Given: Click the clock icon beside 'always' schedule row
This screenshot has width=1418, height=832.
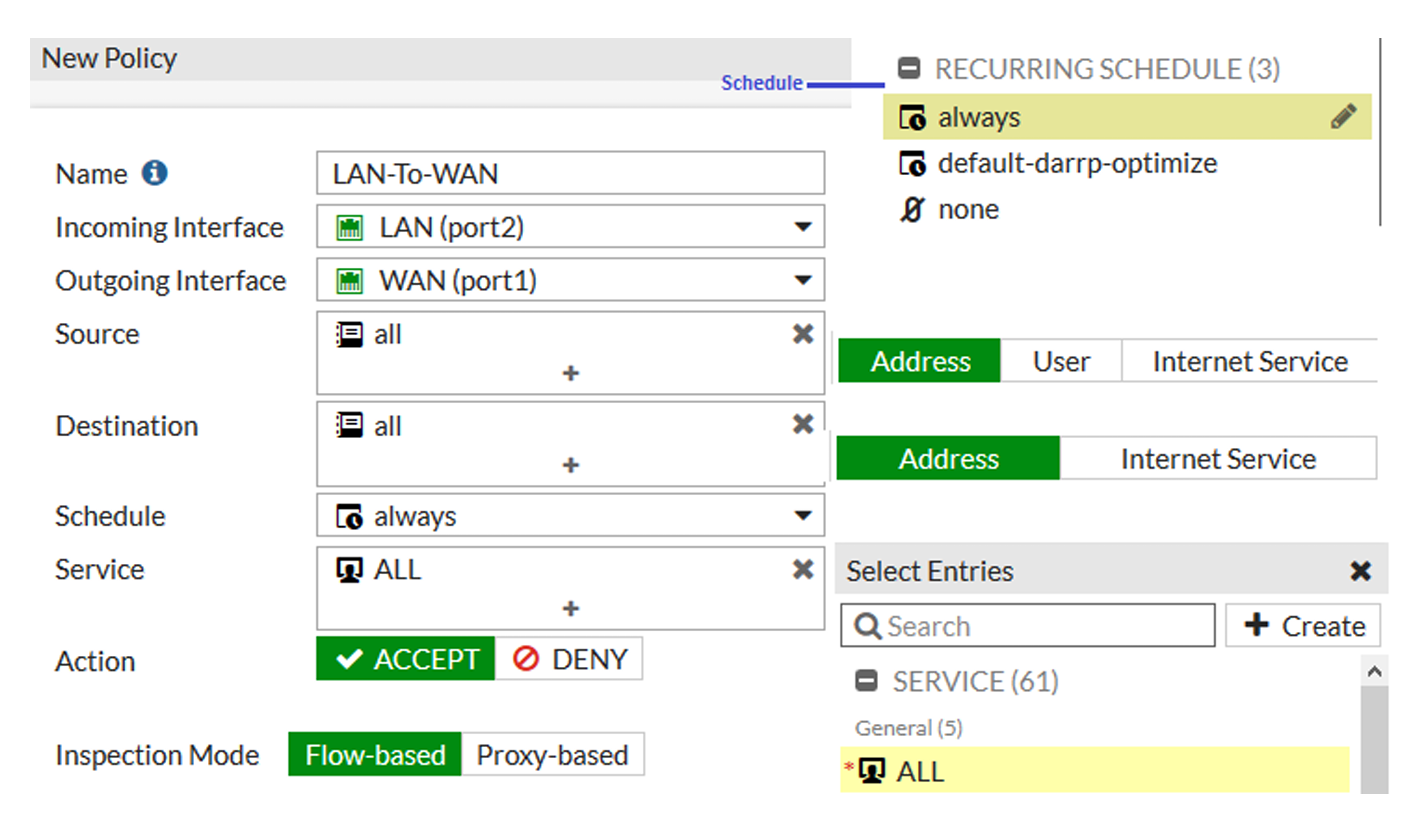Looking at the screenshot, I should click(x=912, y=118).
